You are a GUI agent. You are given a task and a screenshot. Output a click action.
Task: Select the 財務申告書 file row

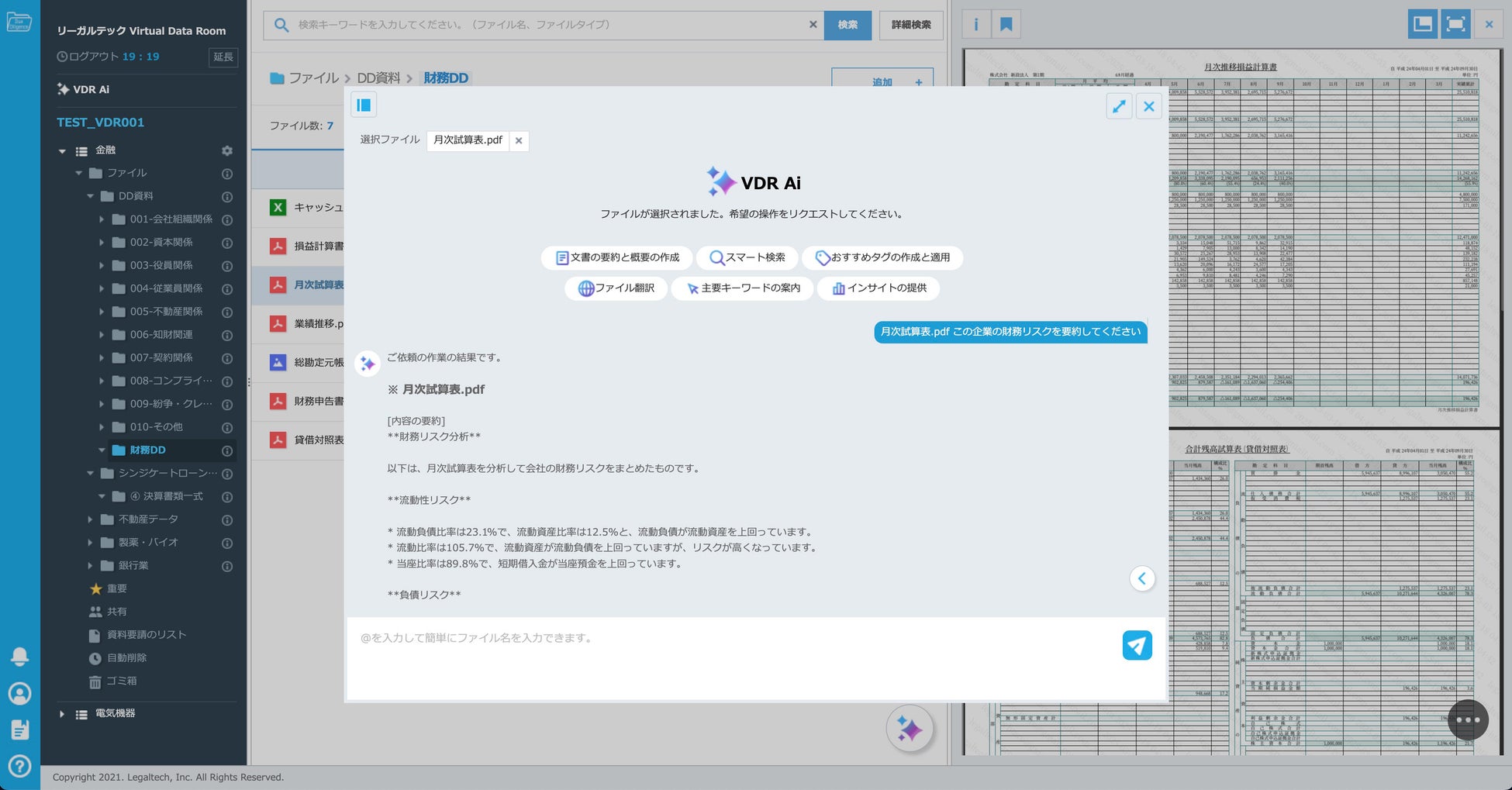tap(299, 401)
